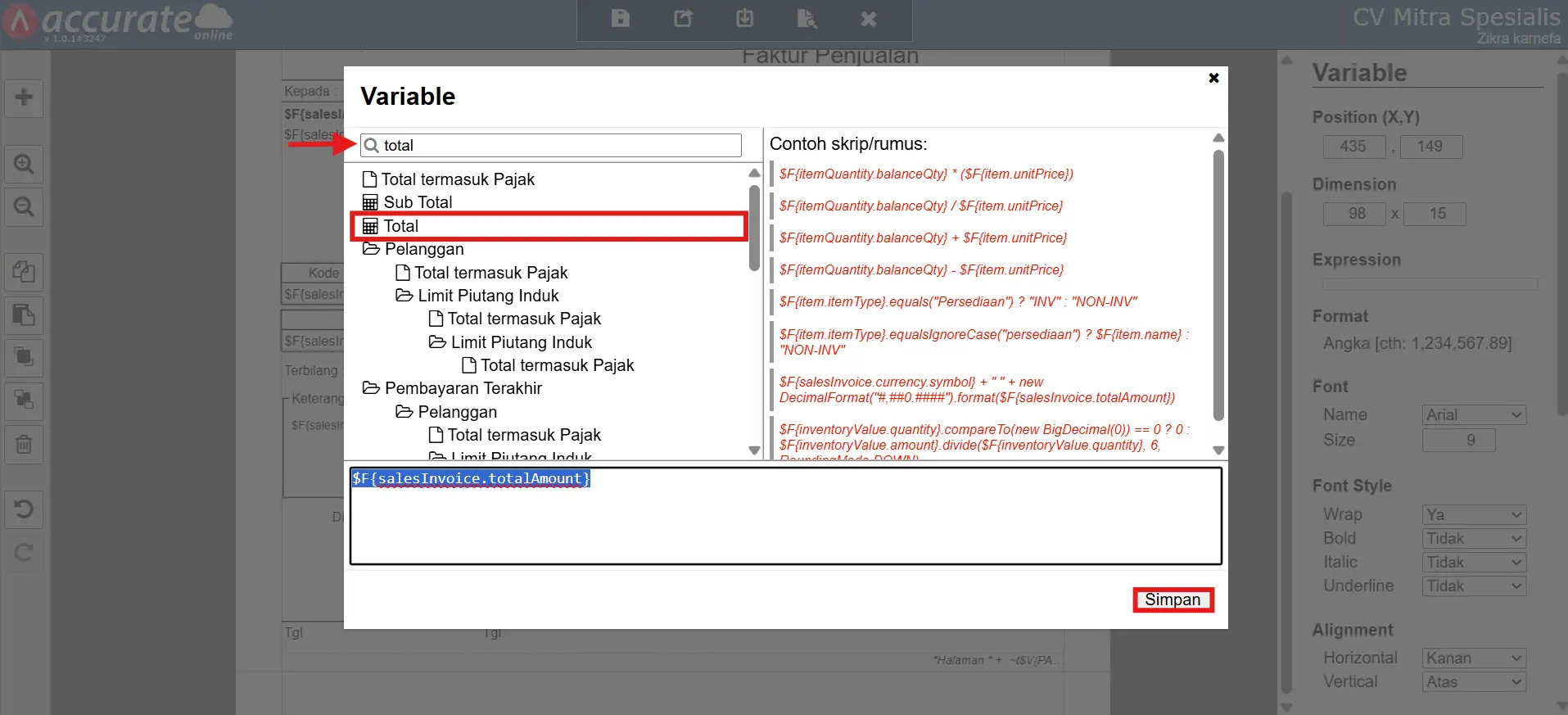This screenshot has height=715, width=1568.
Task: Click the trash delete icon in sidebar
Action: (x=24, y=445)
